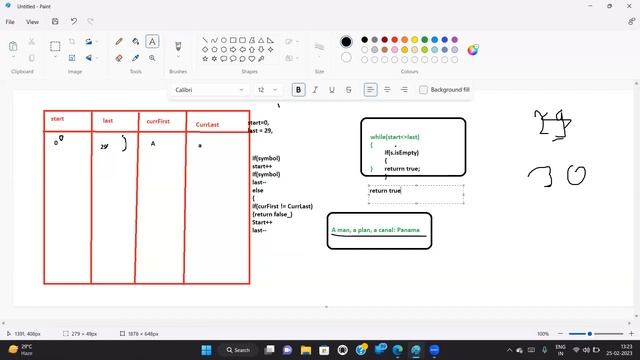Viewport: 640px width, 360px height.
Task: Choose the Triangle shape
Action: coord(261,40)
